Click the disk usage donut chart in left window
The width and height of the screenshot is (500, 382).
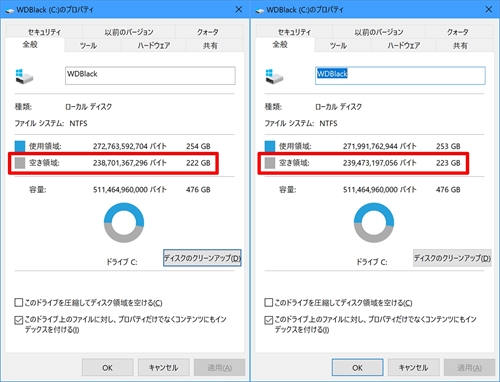[124, 223]
